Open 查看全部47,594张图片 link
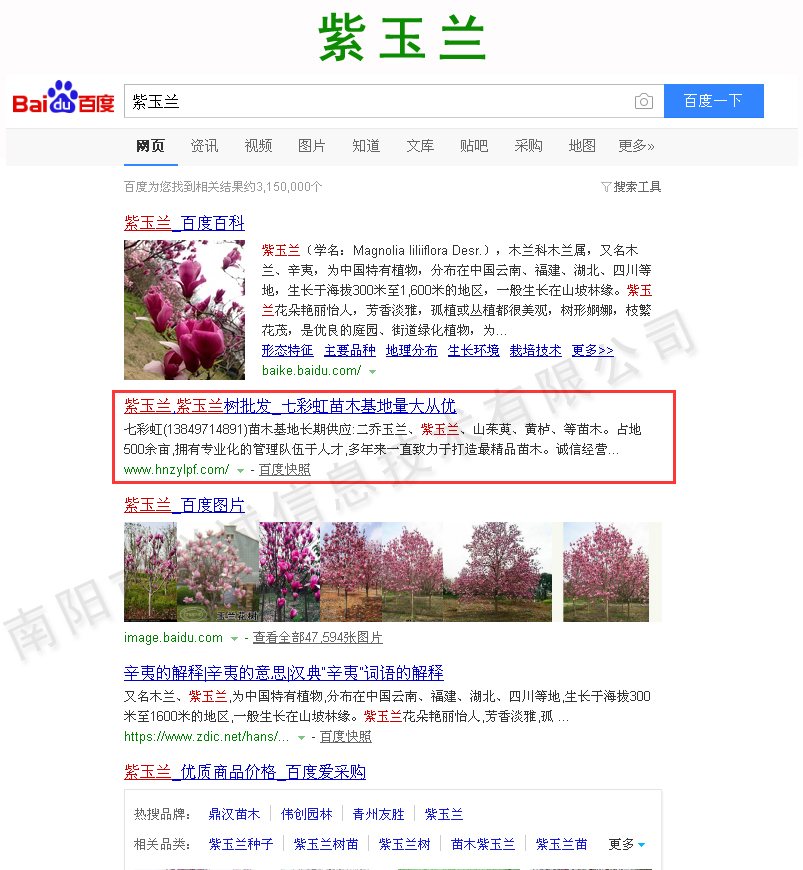 pyautogui.click(x=317, y=638)
